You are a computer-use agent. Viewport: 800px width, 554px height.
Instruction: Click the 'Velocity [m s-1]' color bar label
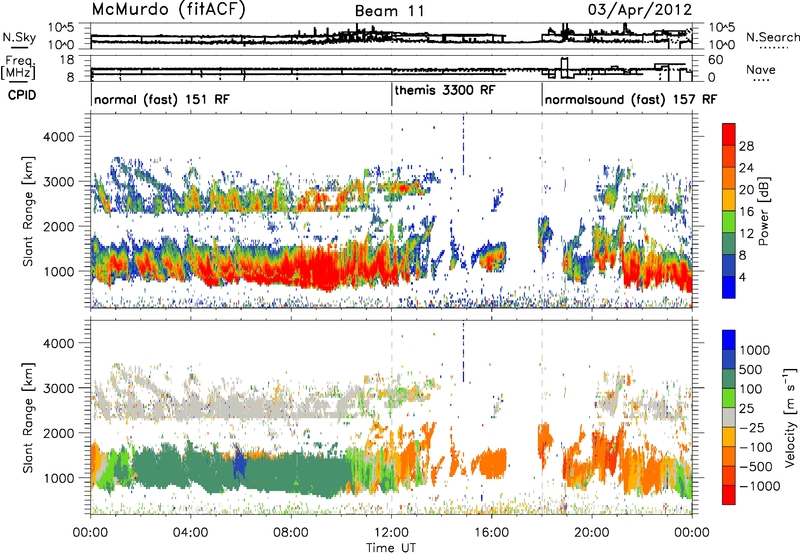tap(790, 417)
